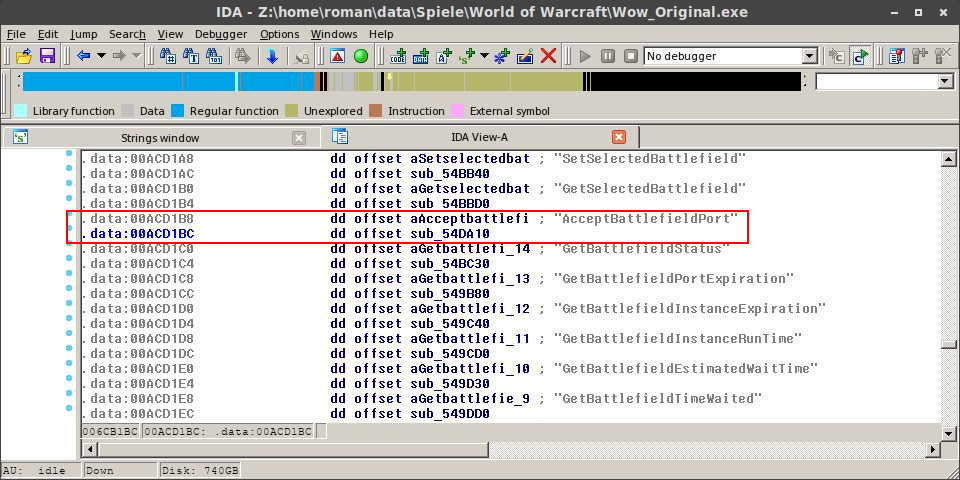This screenshot has height=480, width=960.
Task: Click aAcceptbattlefi offset name
Action: pyautogui.click(x=469, y=219)
